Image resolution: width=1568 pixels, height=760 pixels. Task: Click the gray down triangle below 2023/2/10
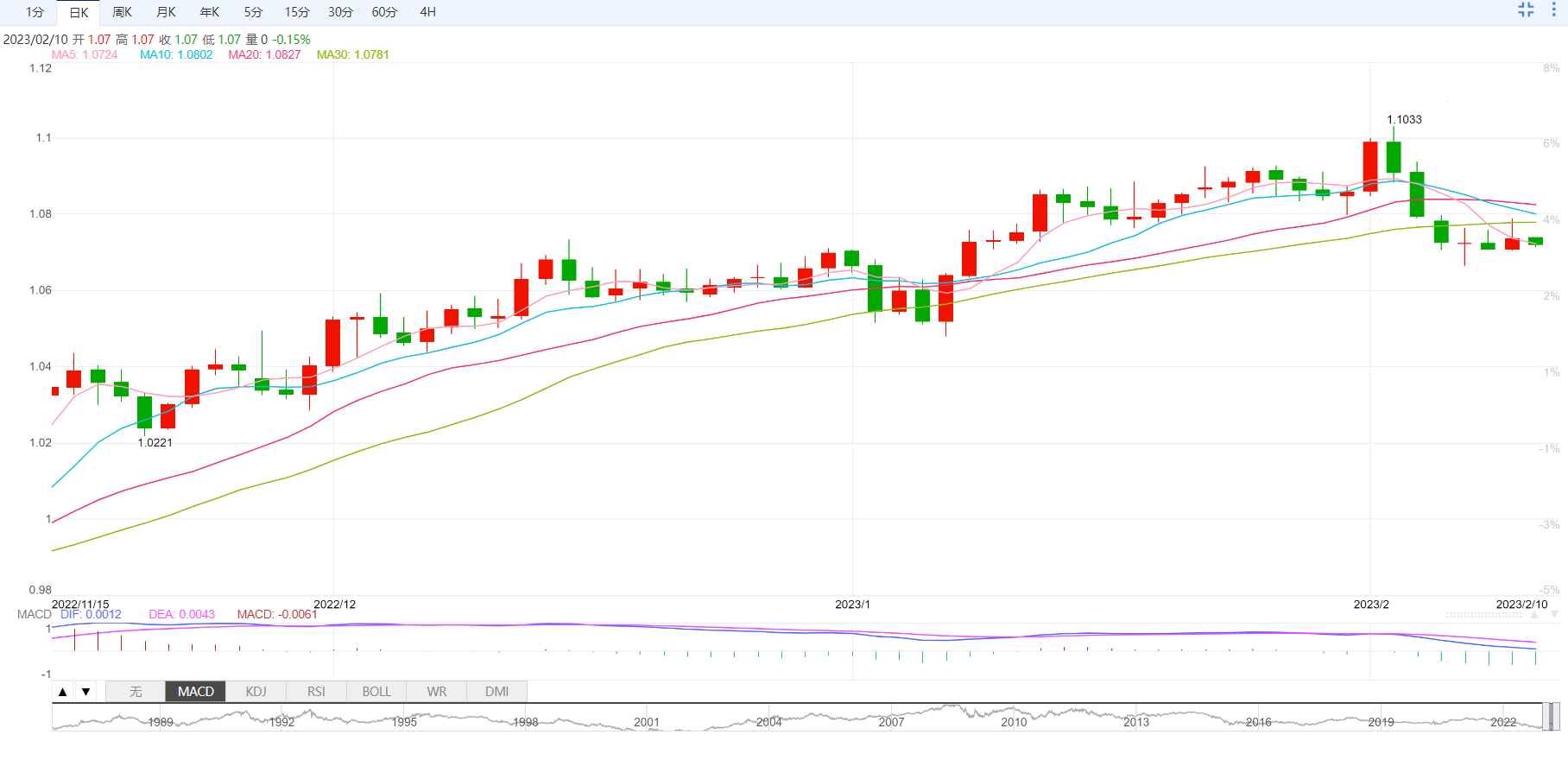coord(1554,614)
